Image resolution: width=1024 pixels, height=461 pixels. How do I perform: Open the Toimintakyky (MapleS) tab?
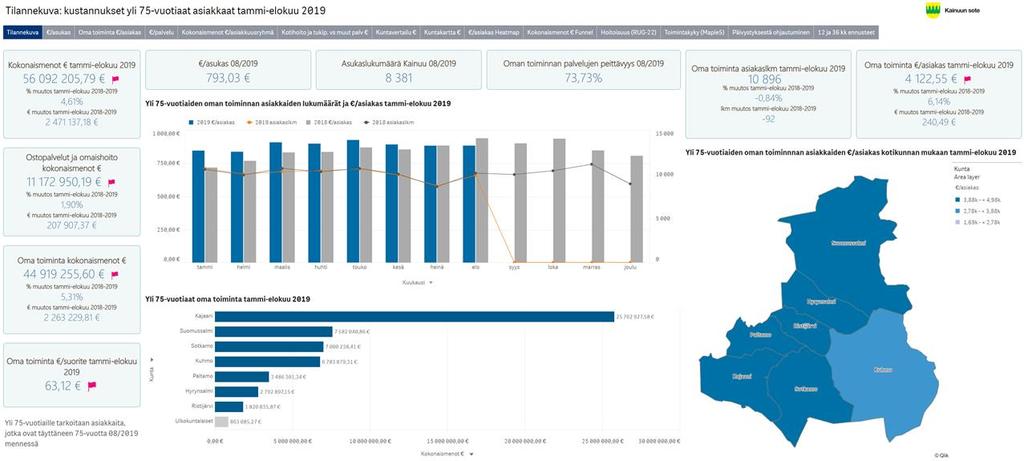pyautogui.click(x=694, y=31)
